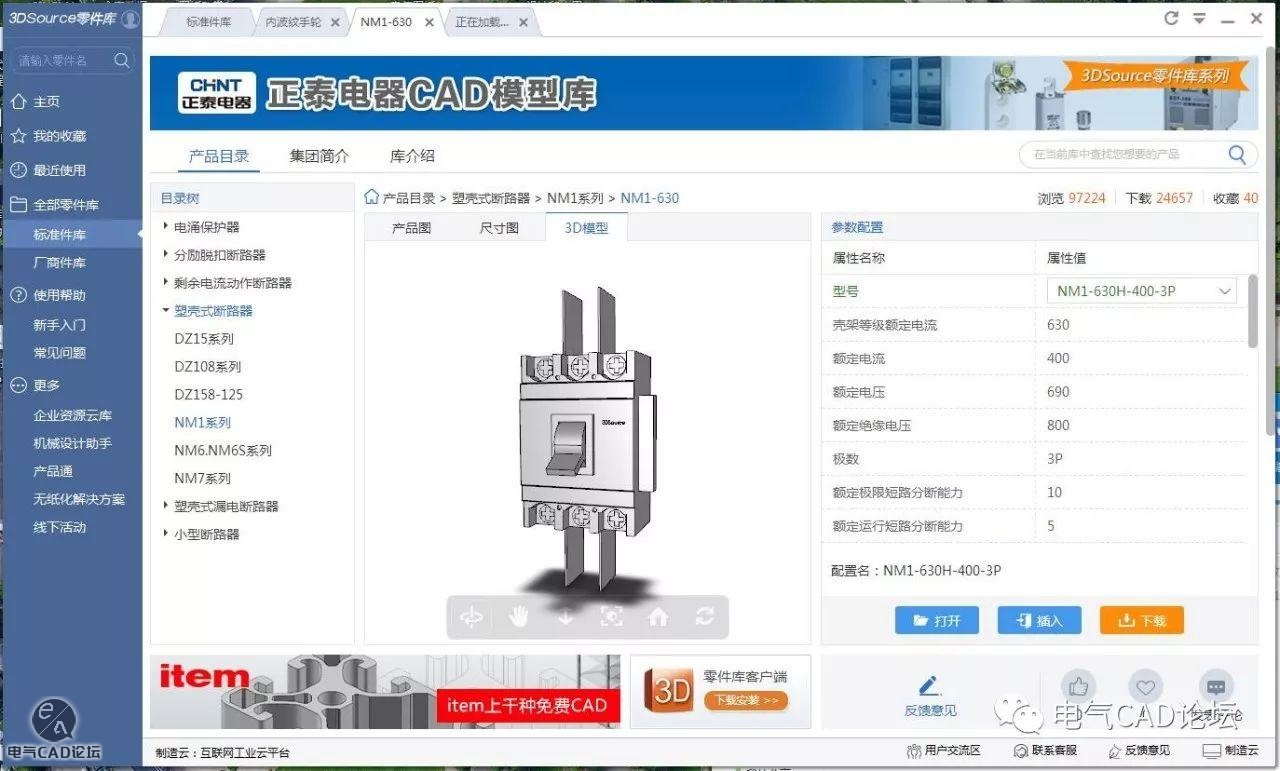The width and height of the screenshot is (1280, 771).
Task: Open 反馈意见 in status bar
Action: coord(1139,751)
